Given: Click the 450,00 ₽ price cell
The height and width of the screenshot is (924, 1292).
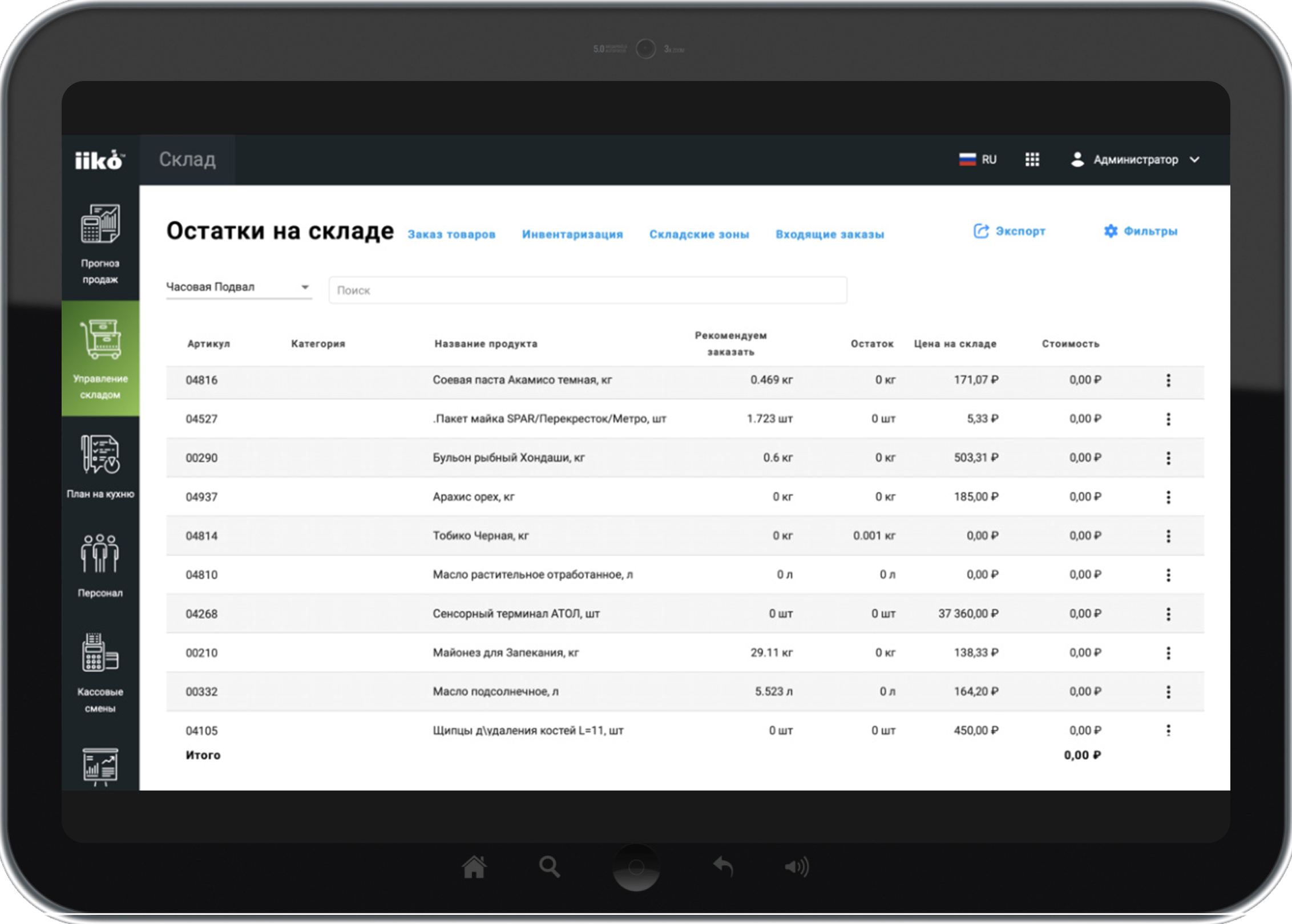Looking at the screenshot, I should [x=976, y=731].
